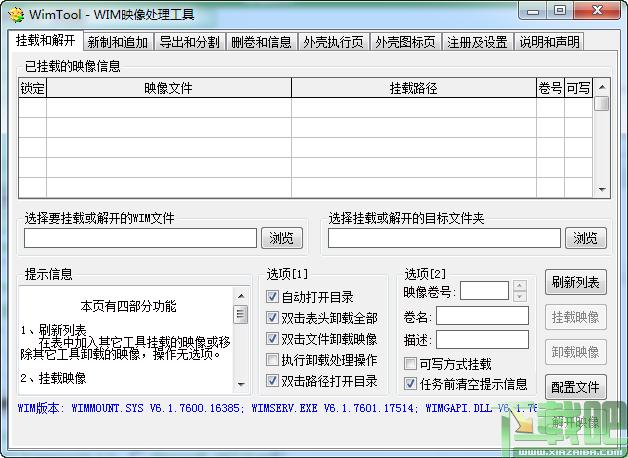The image size is (628, 458).
Task: Close the WimTool window
Action: coord(597,10)
